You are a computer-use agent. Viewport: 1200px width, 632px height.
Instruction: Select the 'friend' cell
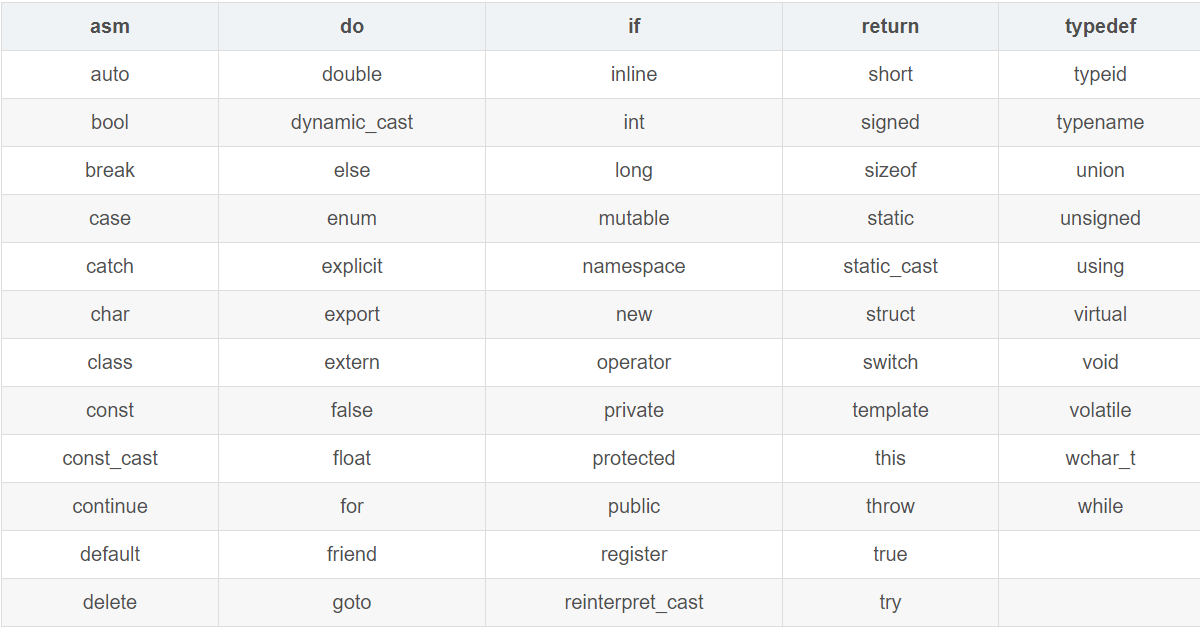352,555
